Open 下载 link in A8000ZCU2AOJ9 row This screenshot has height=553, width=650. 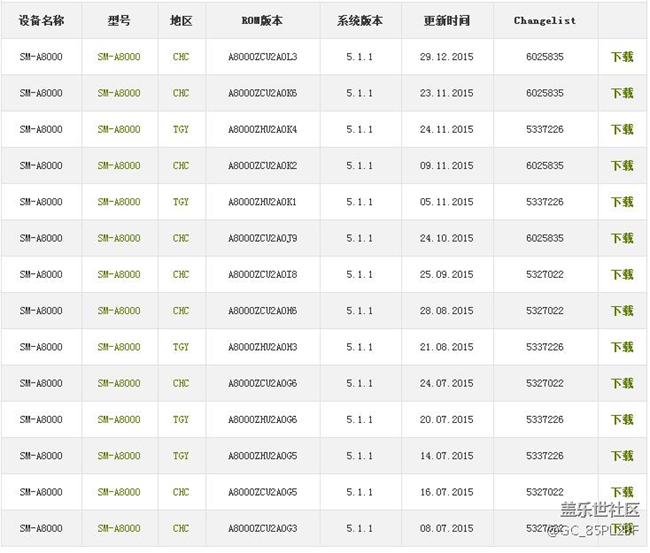pos(622,238)
